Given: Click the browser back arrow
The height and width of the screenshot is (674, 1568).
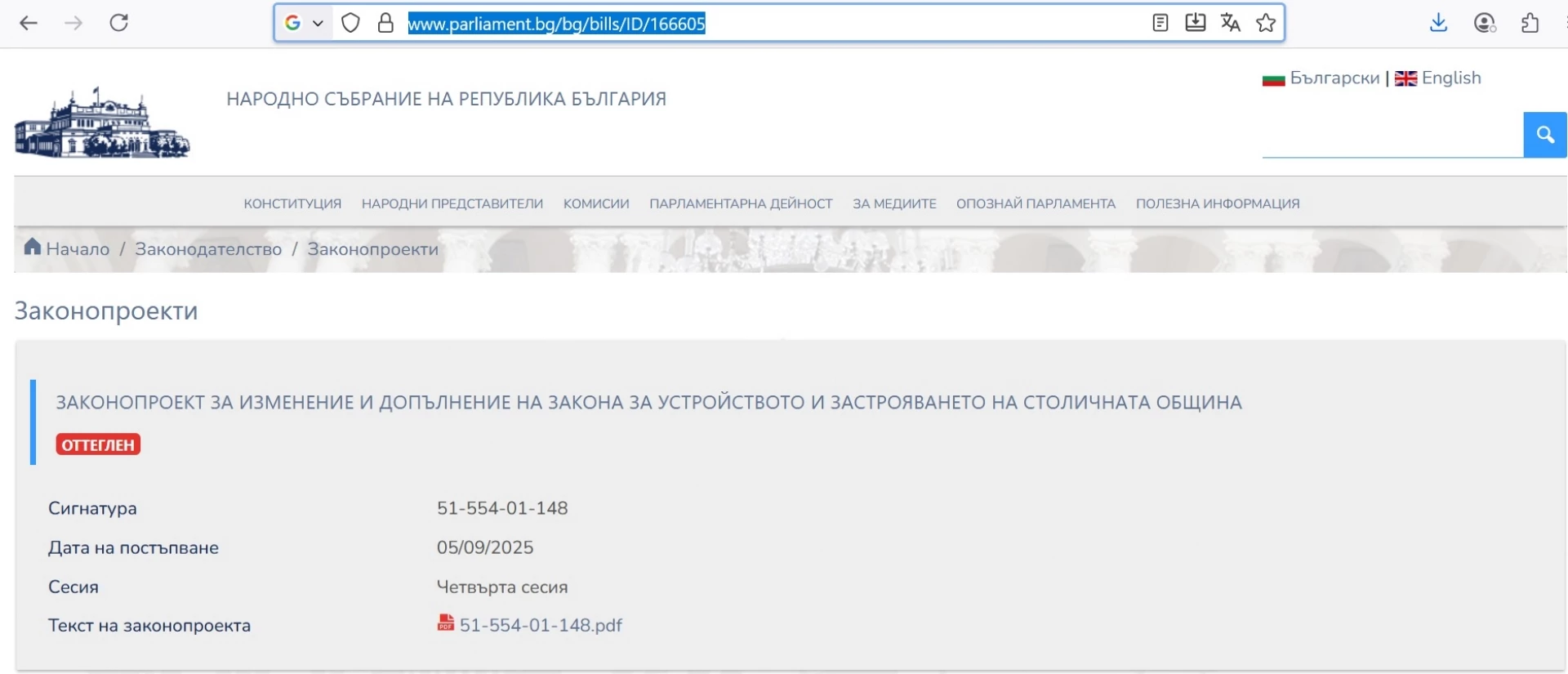Looking at the screenshot, I should click(29, 23).
